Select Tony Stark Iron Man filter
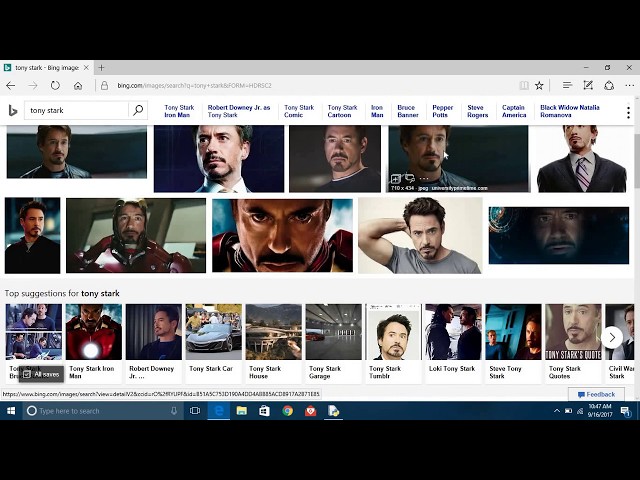This screenshot has width=640, height=480. point(179,111)
